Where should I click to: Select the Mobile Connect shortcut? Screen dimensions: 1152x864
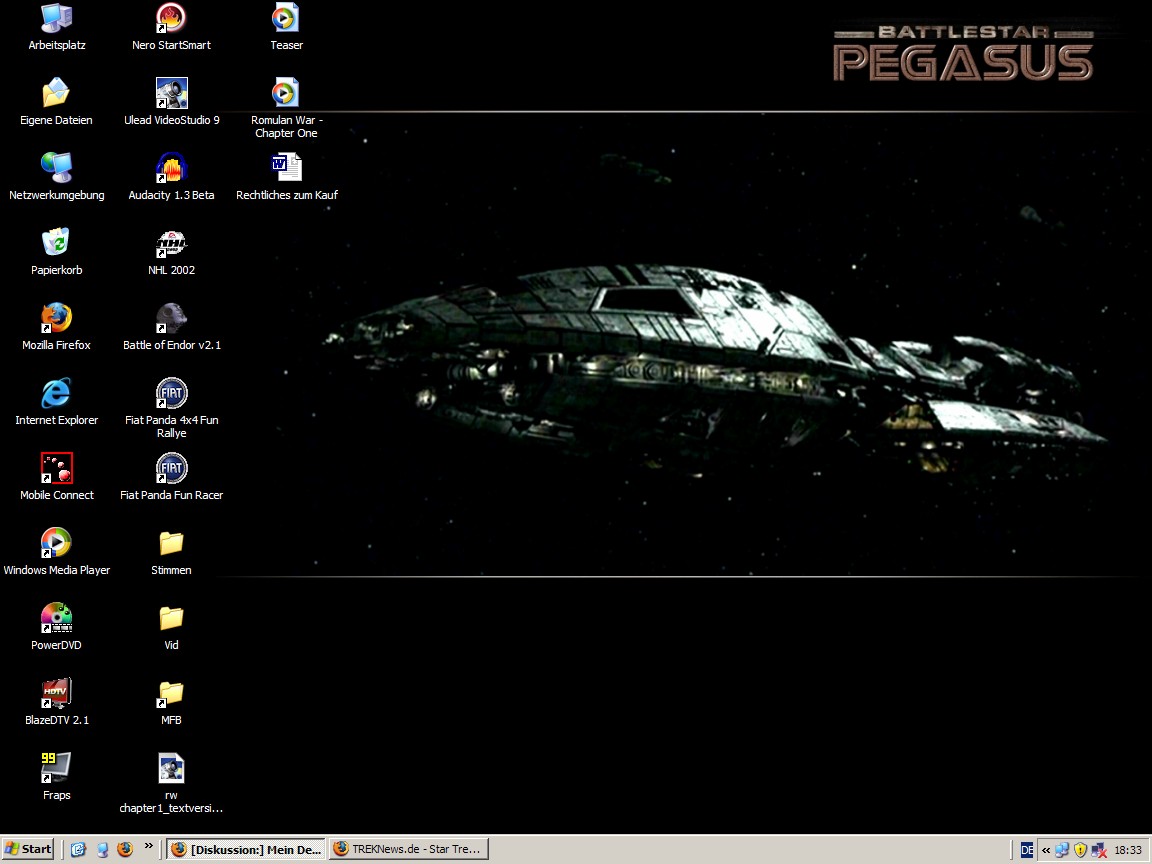pyautogui.click(x=56, y=468)
